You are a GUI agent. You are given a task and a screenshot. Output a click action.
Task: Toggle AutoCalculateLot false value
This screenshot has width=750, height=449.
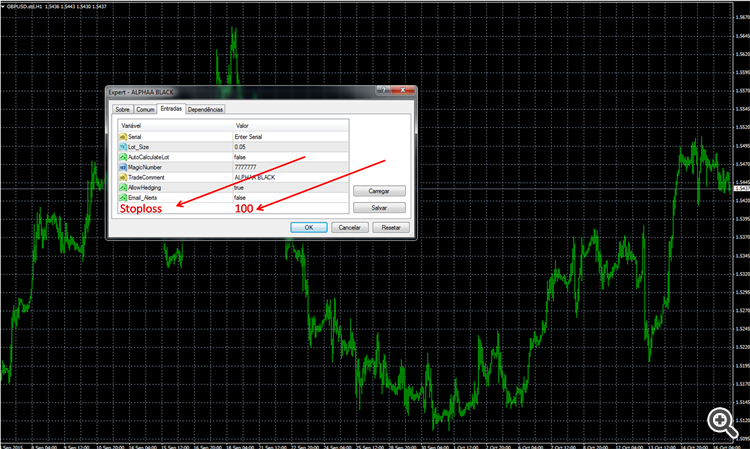click(x=291, y=157)
